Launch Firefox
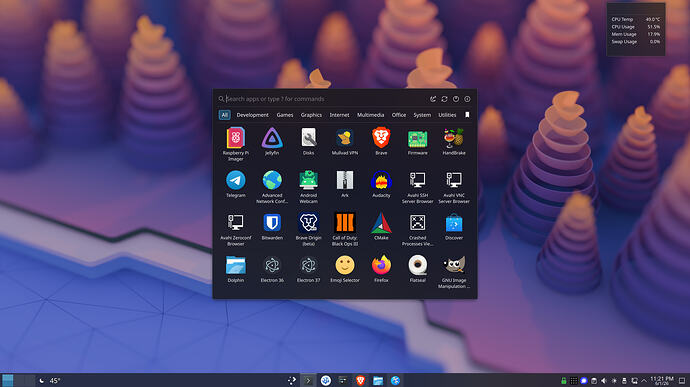Viewport: 690px width, 387px height. pos(381,269)
